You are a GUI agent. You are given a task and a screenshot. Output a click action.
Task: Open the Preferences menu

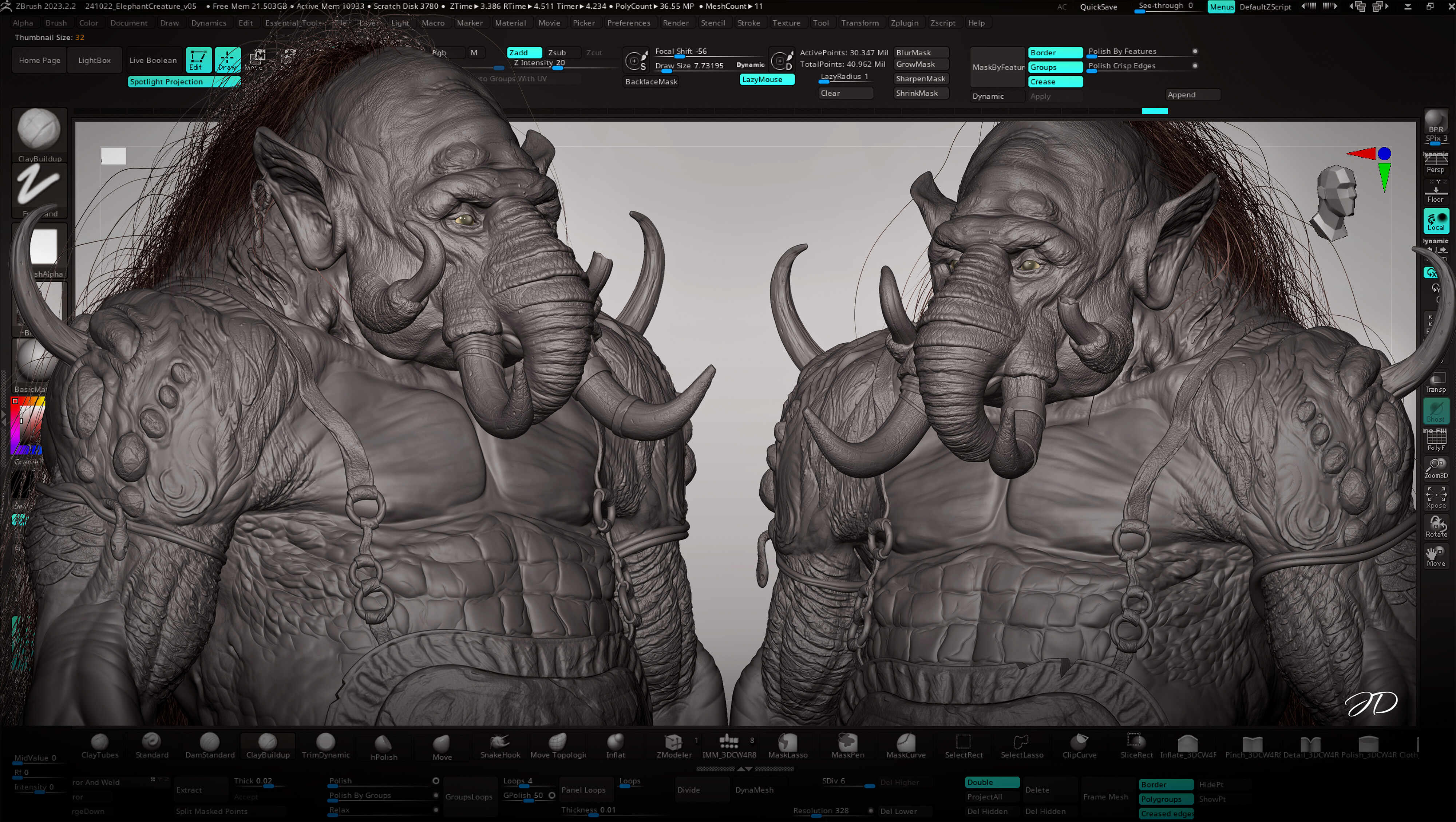pos(629,23)
